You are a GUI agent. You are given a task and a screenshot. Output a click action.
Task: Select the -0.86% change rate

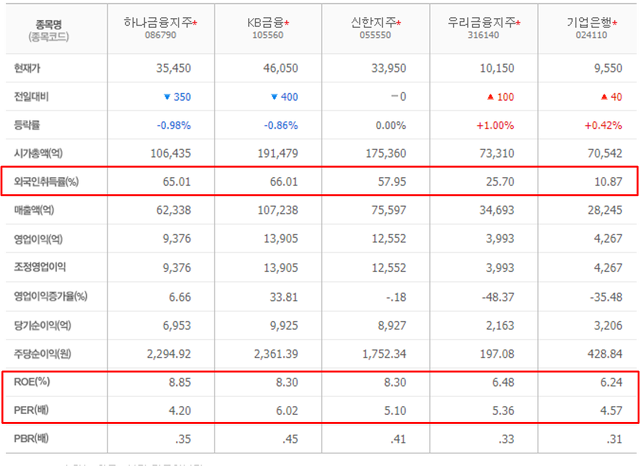(x=281, y=125)
